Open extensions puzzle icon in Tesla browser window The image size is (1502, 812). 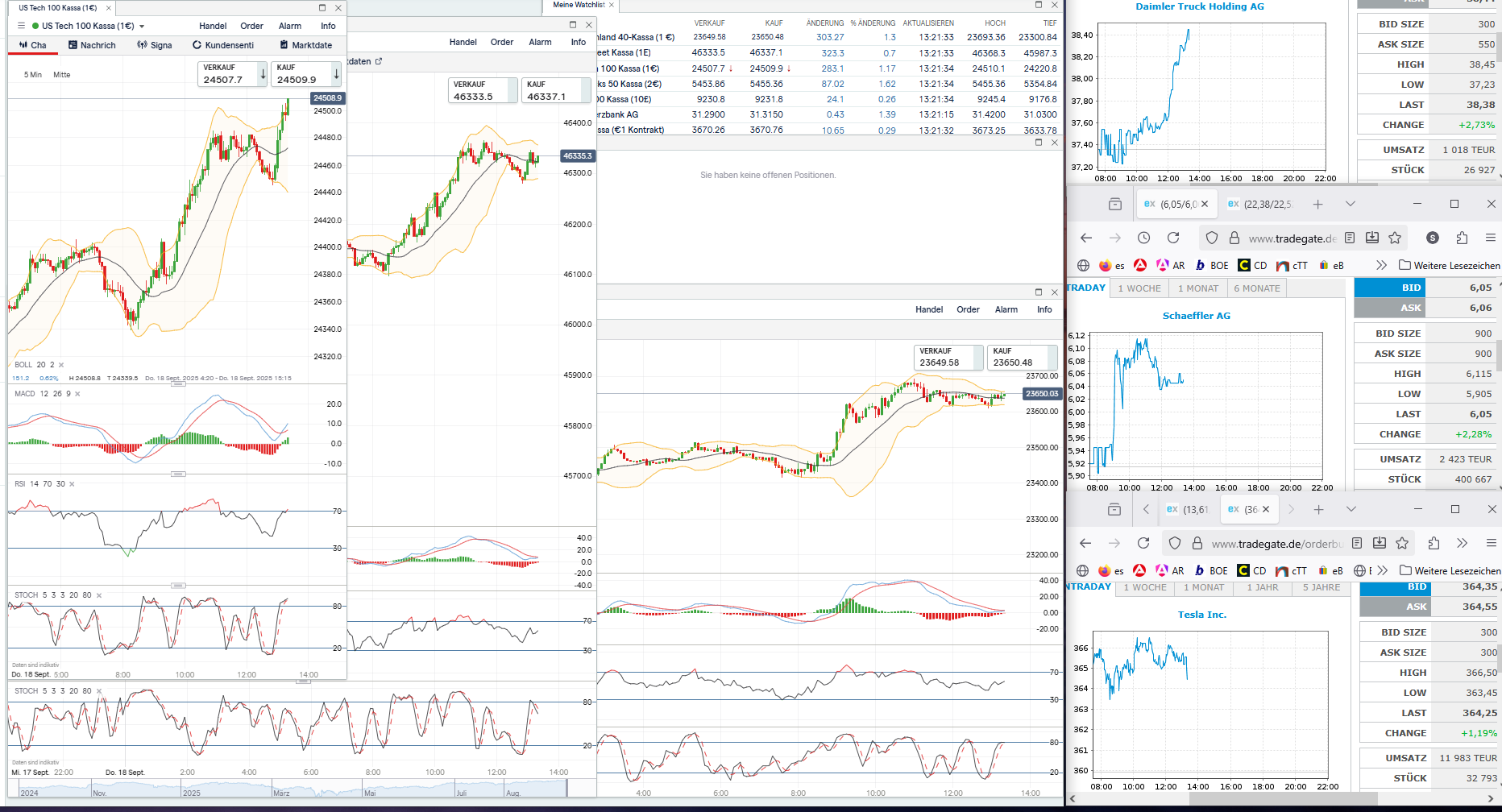[1433, 543]
